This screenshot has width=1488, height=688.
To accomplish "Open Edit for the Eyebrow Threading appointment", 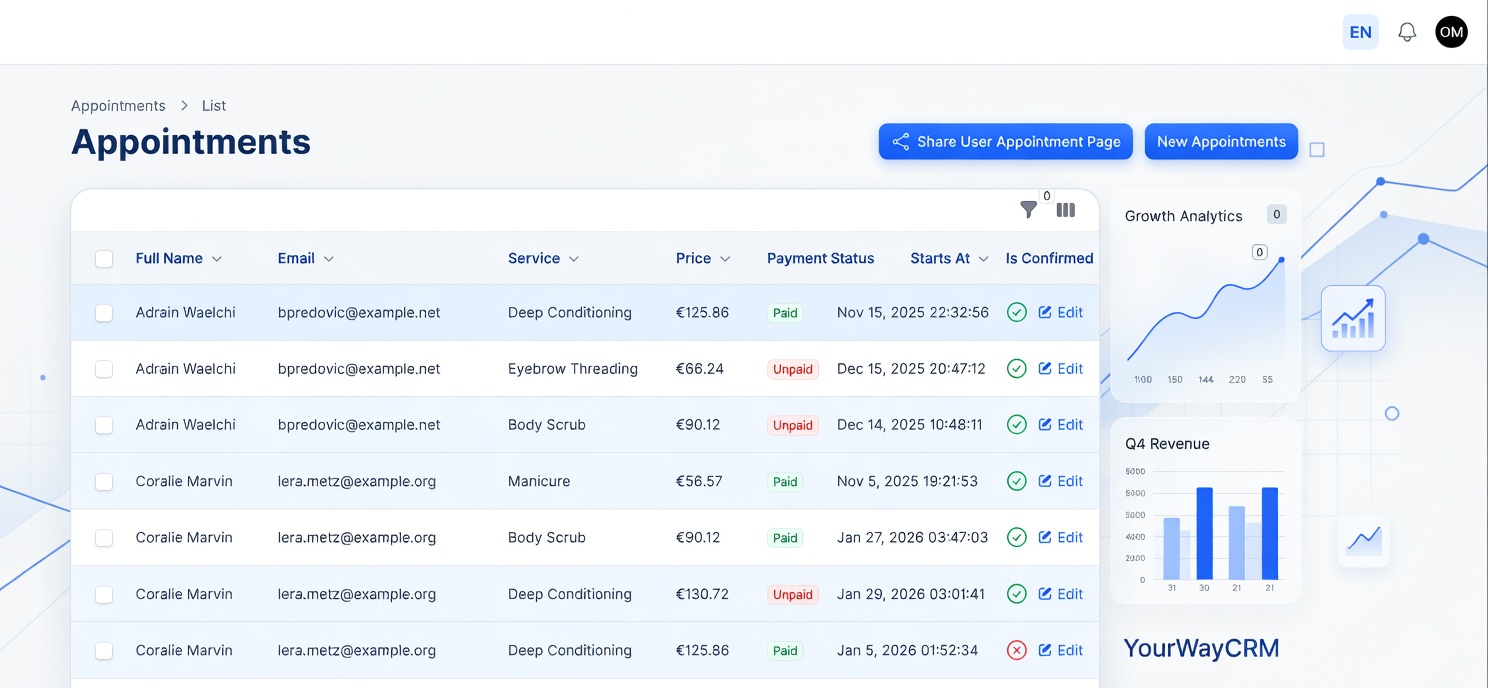I will coord(1060,368).
